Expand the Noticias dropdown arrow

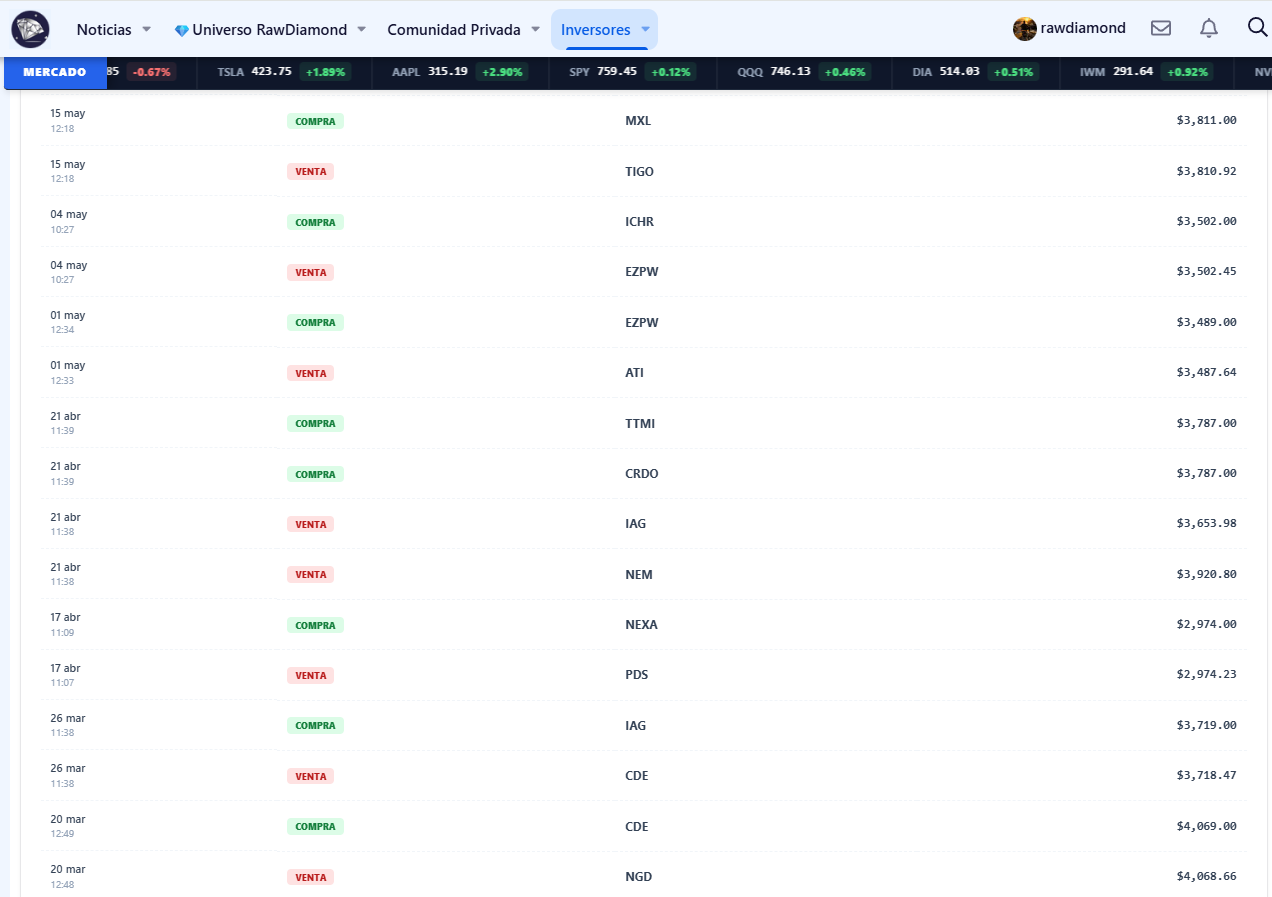click(147, 30)
